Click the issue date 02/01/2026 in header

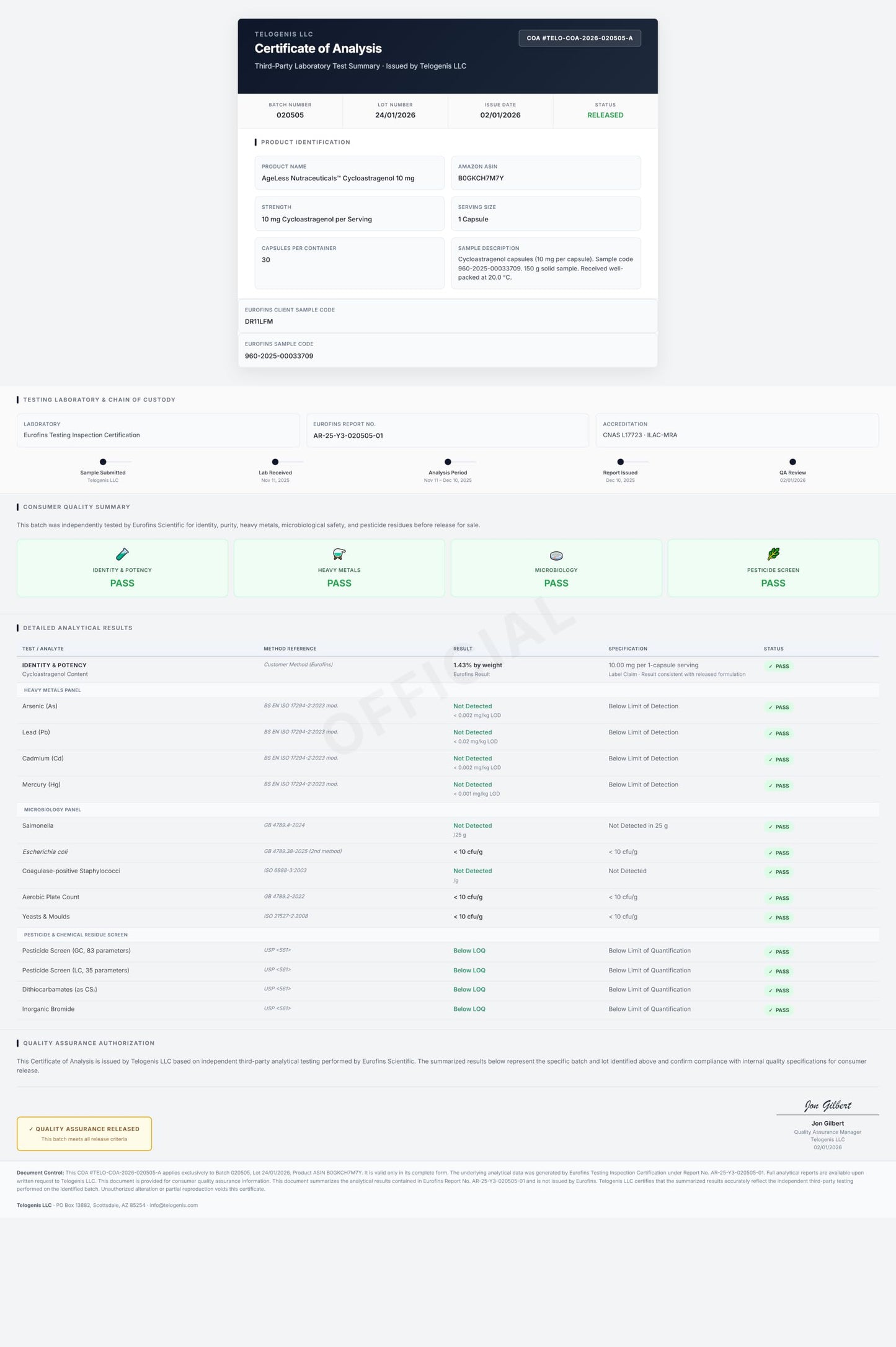tap(500, 115)
